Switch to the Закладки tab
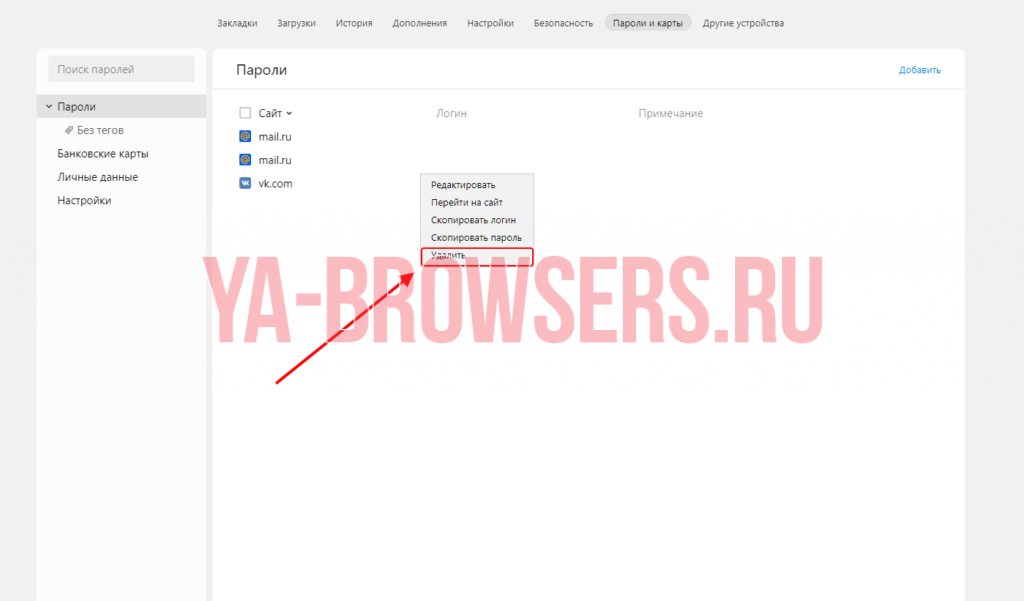Image resolution: width=1024 pixels, height=601 pixels. pyautogui.click(x=237, y=23)
